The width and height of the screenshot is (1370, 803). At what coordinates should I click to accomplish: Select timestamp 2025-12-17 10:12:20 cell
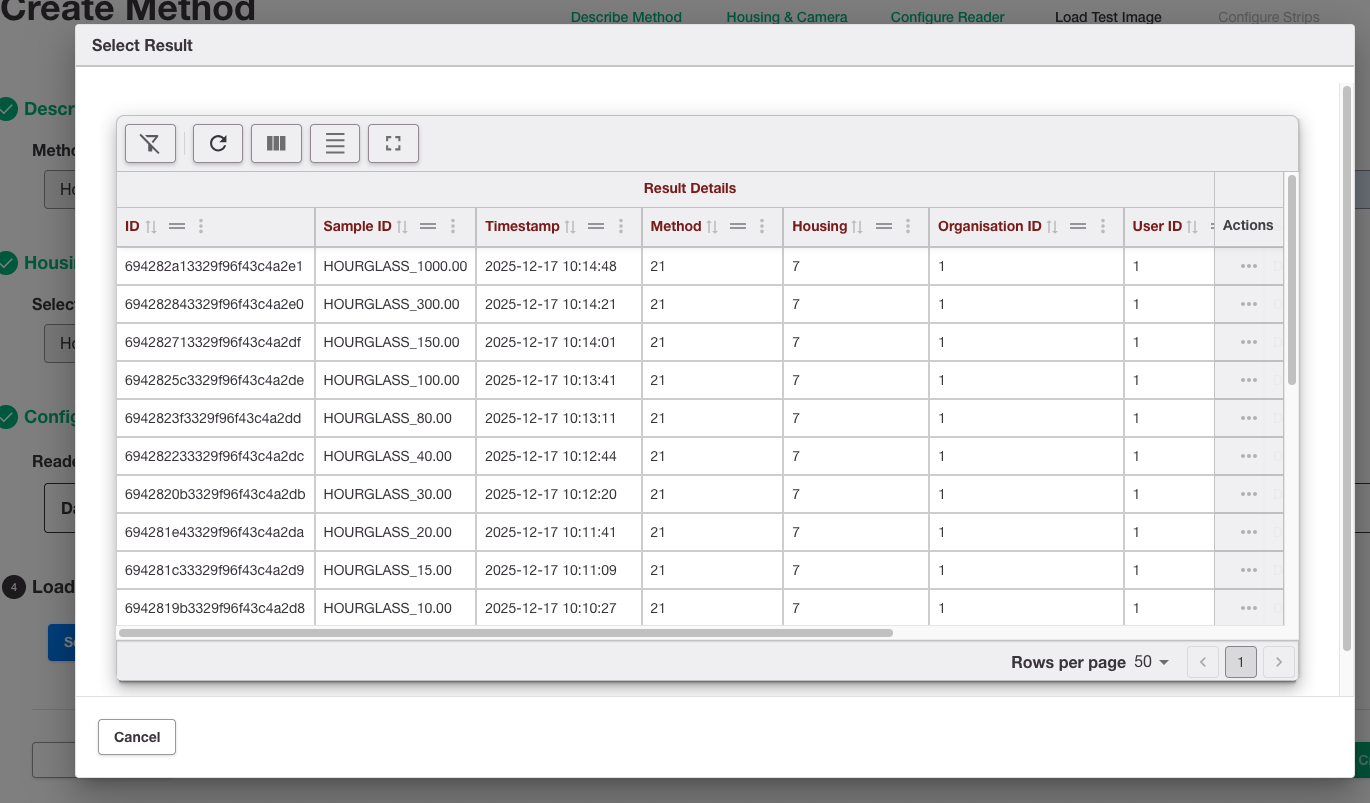coord(559,494)
